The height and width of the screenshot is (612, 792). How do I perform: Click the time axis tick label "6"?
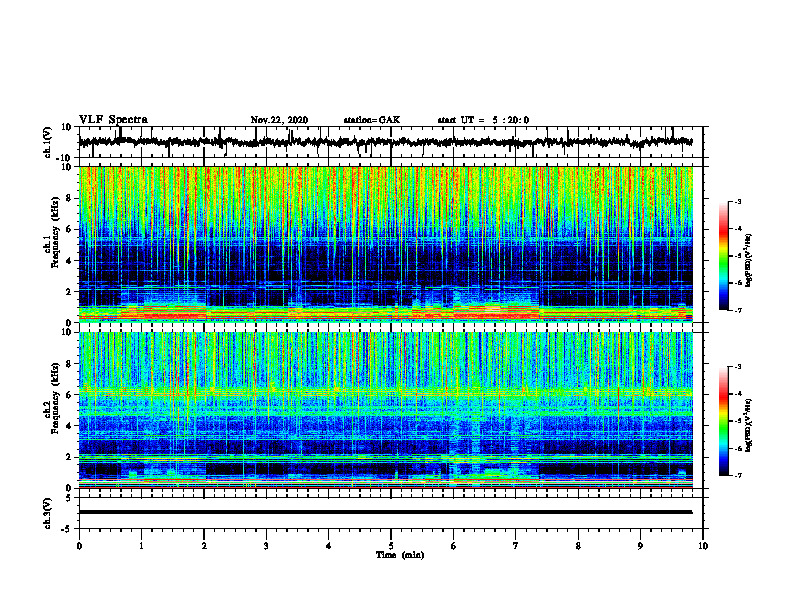click(x=454, y=546)
